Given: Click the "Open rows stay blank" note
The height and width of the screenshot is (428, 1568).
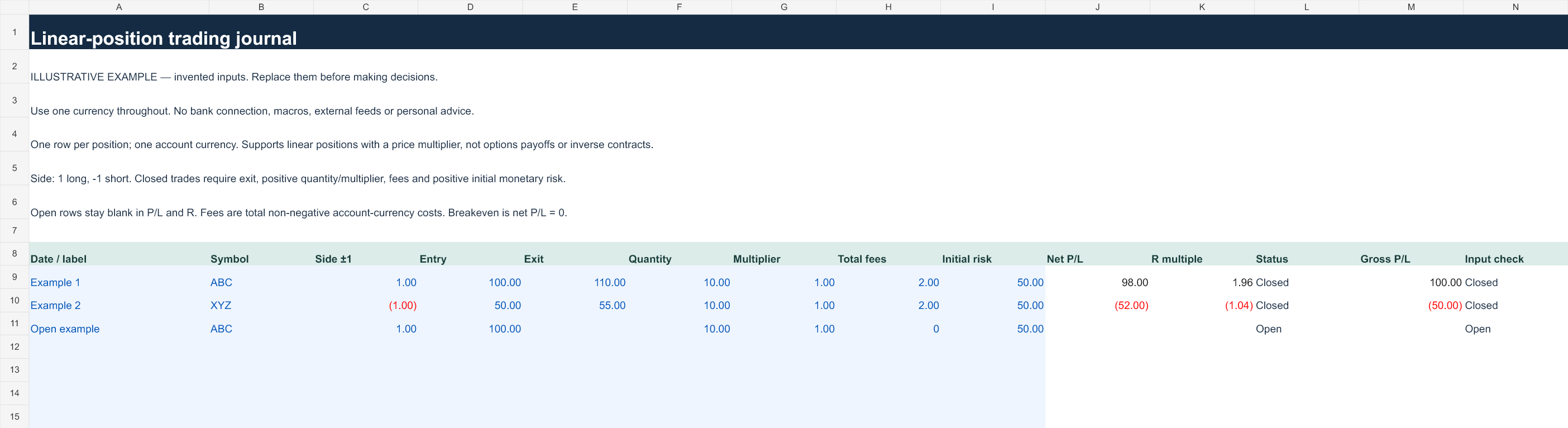Looking at the screenshot, I should click(298, 212).
